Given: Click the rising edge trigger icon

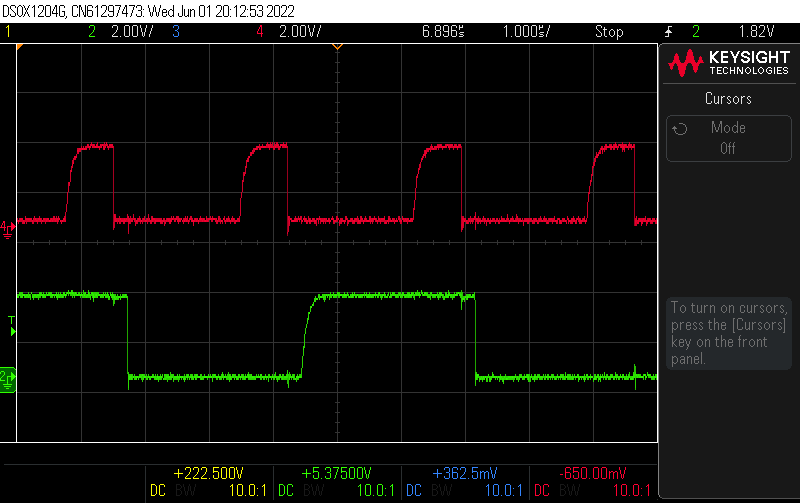Looking at the screenshot, I should (668, 32).
